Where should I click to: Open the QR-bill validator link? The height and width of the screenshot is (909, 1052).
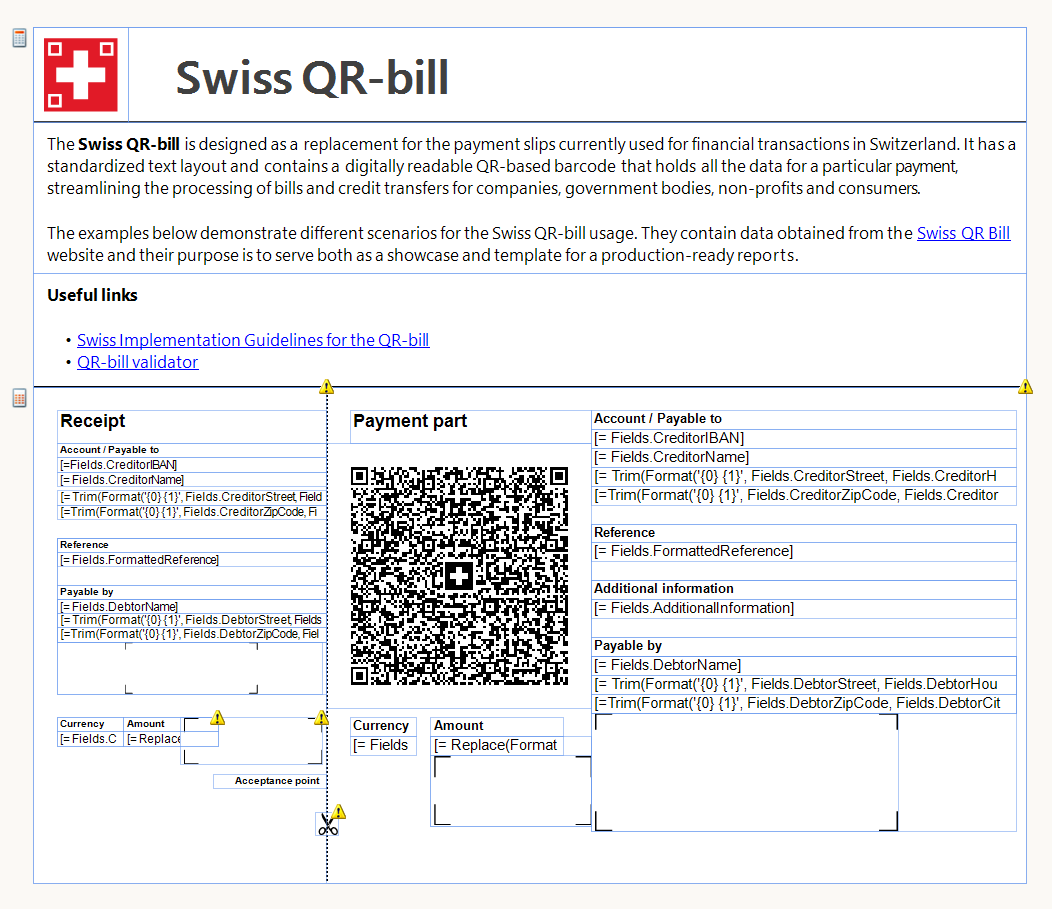(138, 362)
